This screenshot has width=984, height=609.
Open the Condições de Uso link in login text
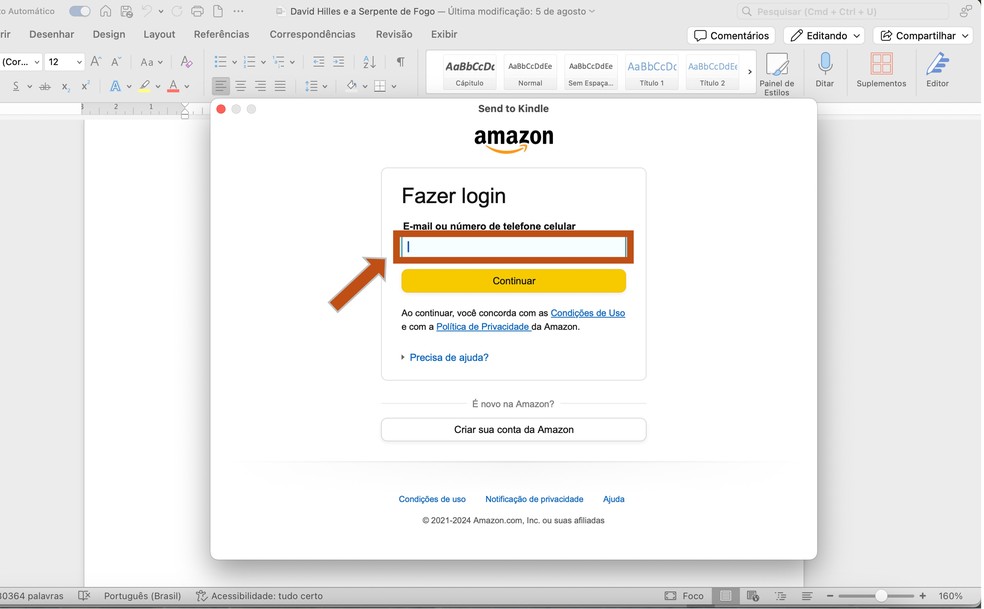tap(587, 313)
